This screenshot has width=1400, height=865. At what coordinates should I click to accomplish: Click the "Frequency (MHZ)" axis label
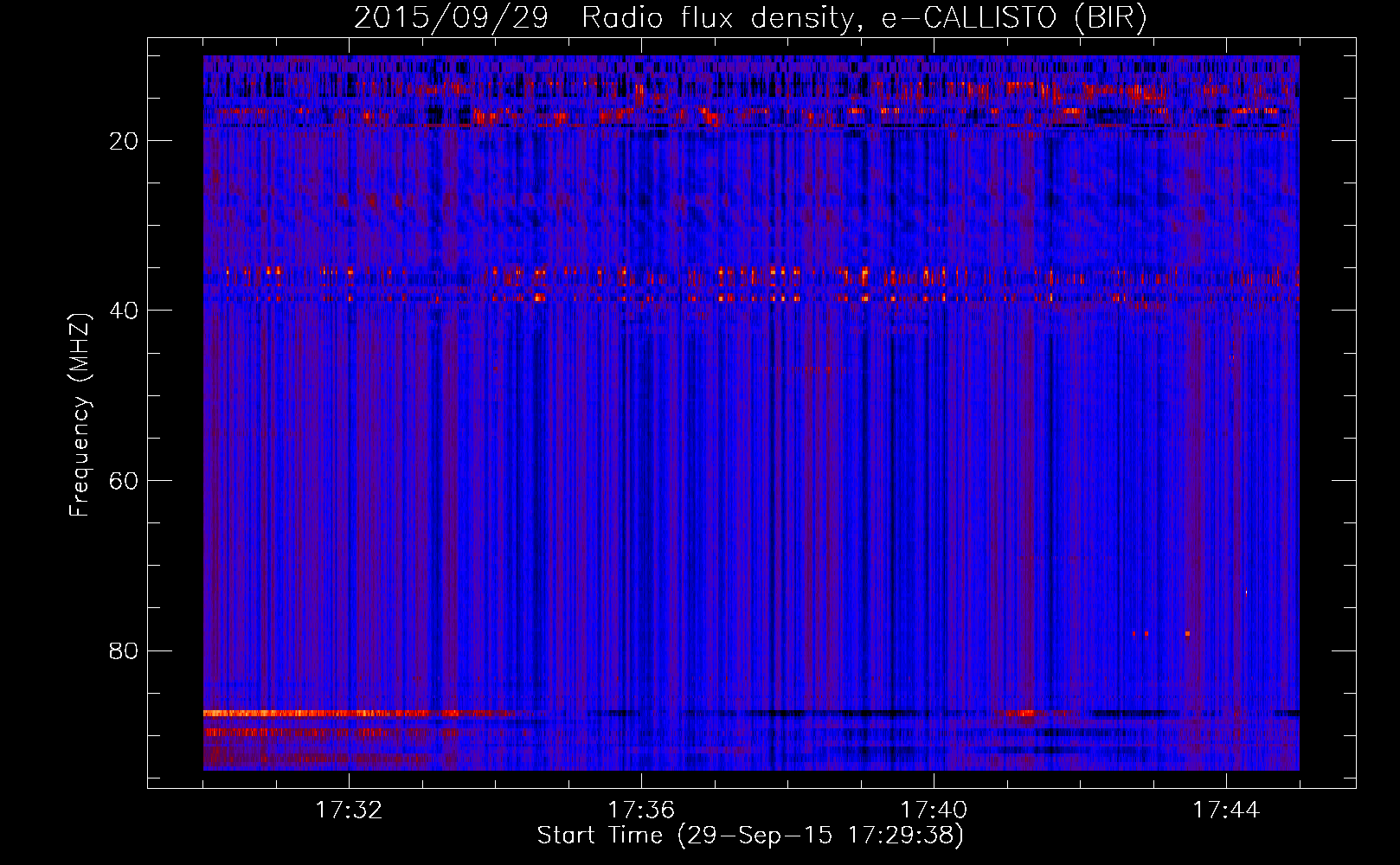point(80,415)
